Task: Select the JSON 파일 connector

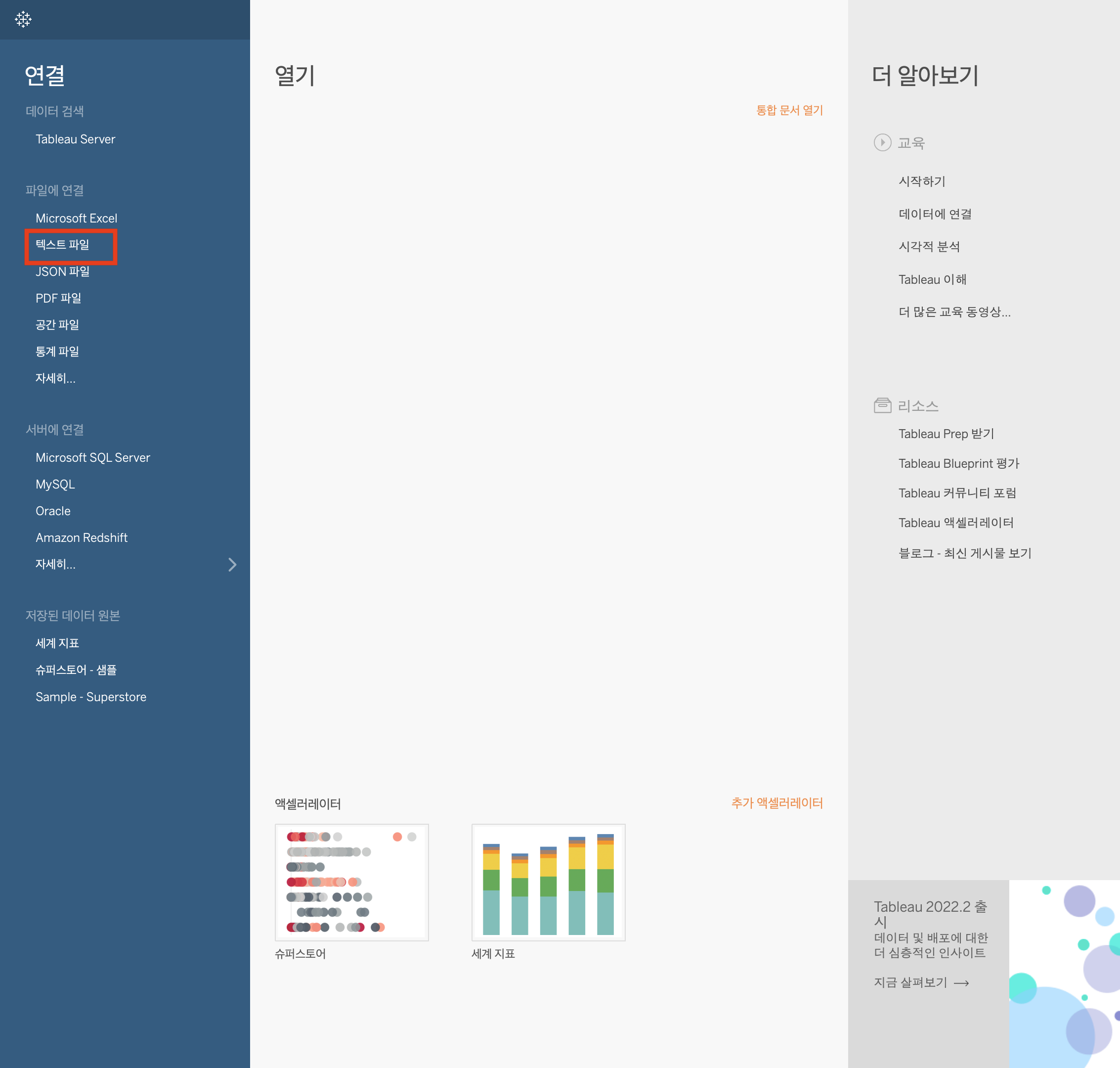Action: 63,271
